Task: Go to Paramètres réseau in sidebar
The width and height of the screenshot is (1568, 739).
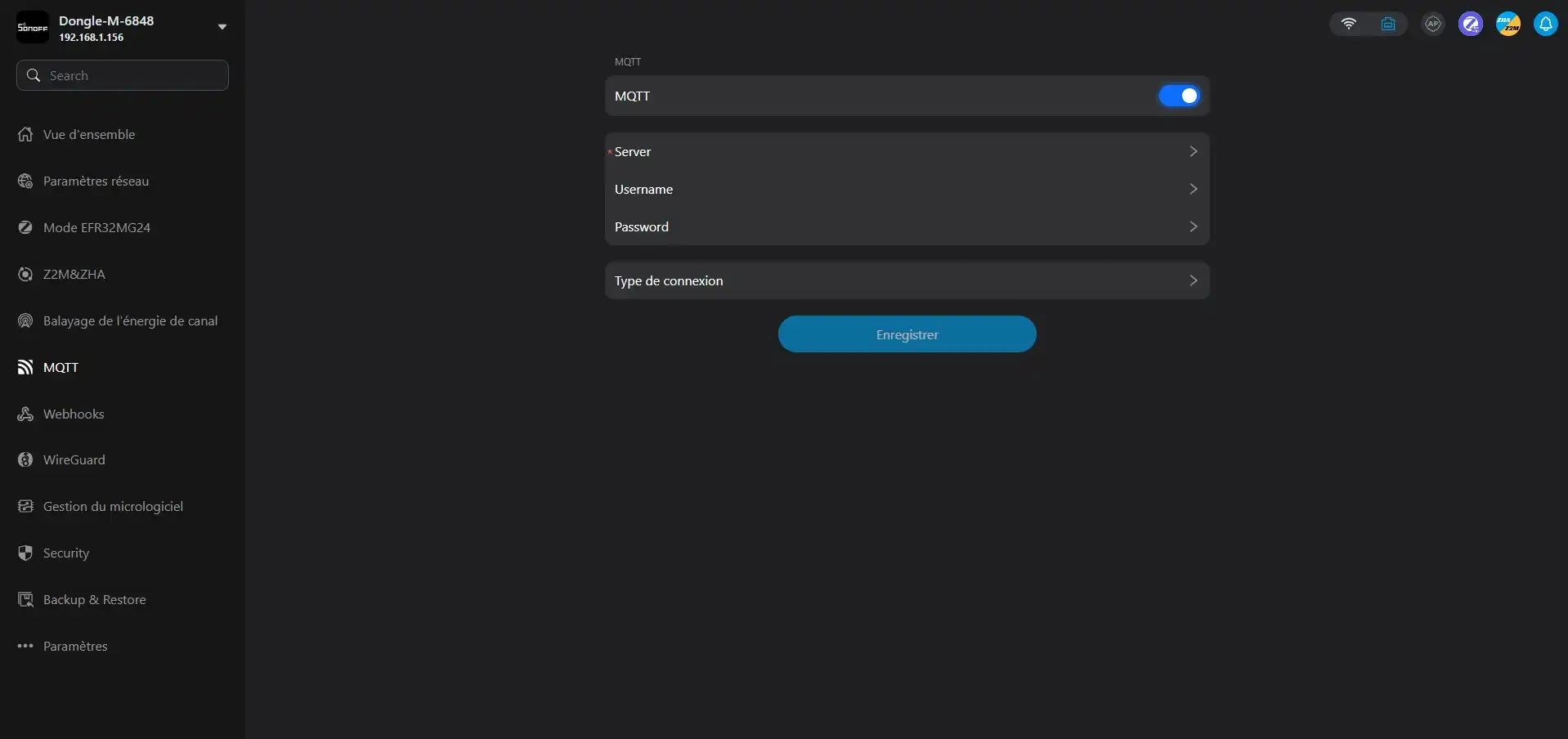Action: coord(96,181)
